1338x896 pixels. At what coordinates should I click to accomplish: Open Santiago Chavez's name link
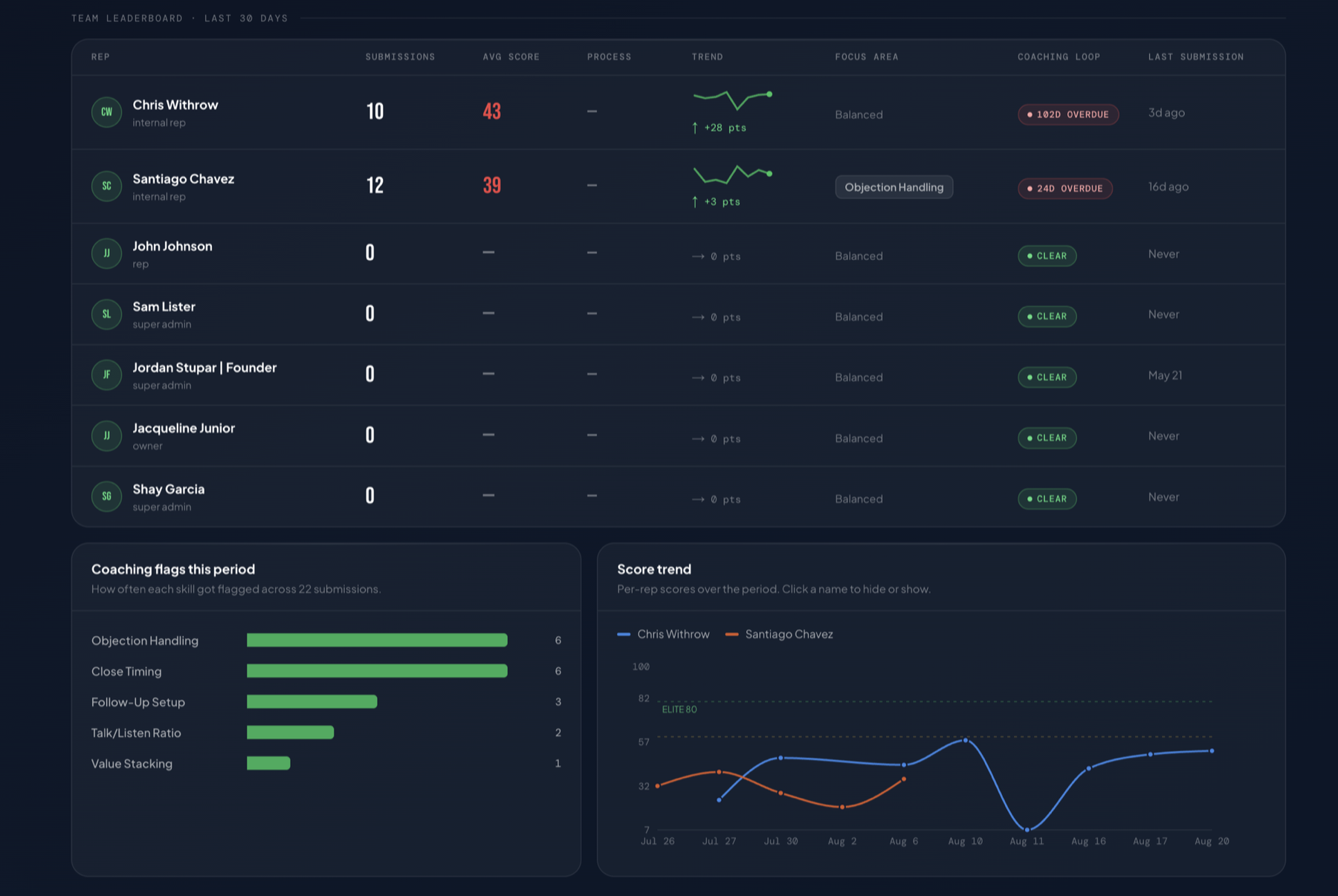pyautogui.click(x=184, y=179)
